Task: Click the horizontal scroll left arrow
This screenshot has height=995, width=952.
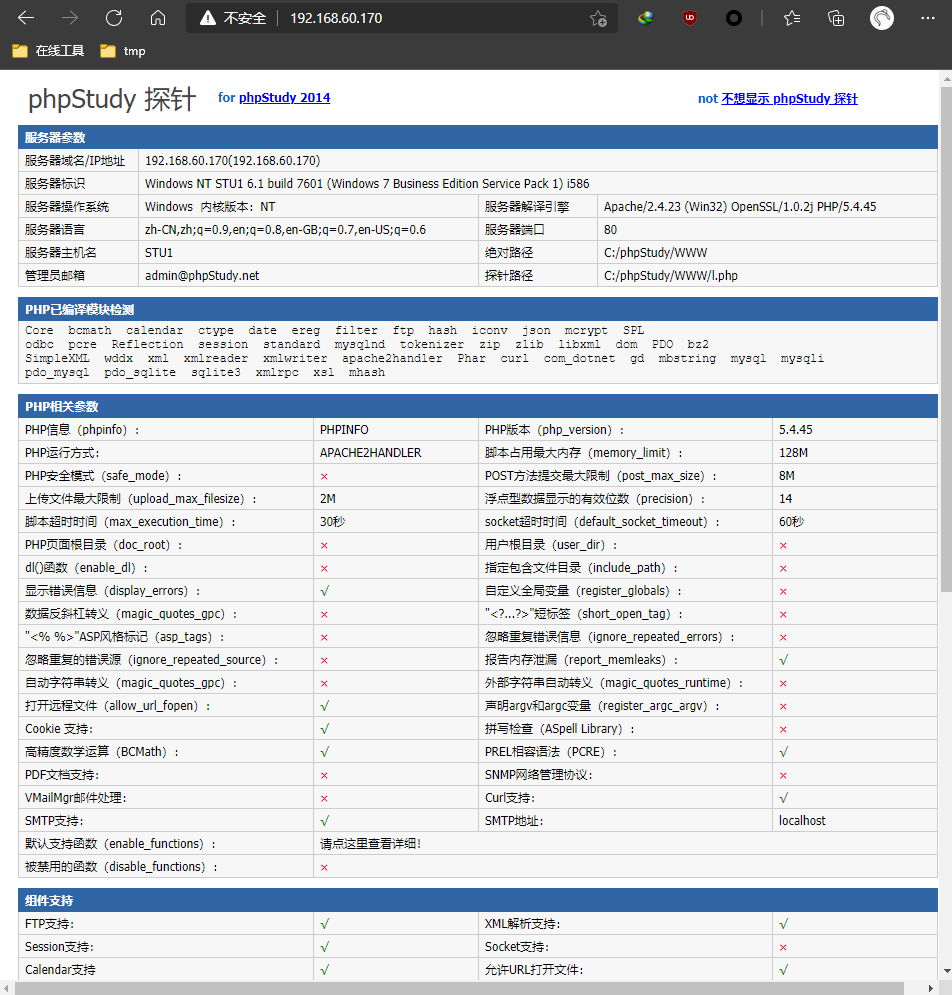Action: tap(6, 989)
